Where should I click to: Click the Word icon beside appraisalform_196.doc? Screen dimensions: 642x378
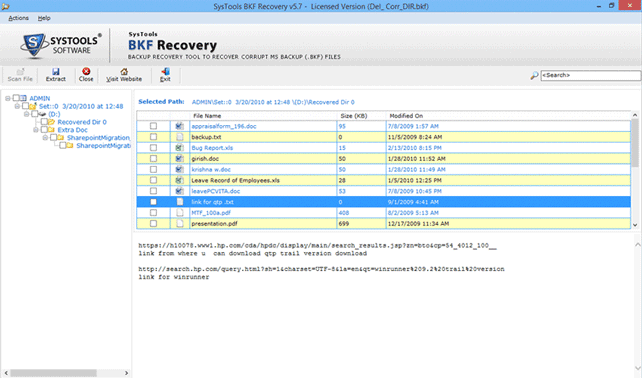tap(179, 126)
